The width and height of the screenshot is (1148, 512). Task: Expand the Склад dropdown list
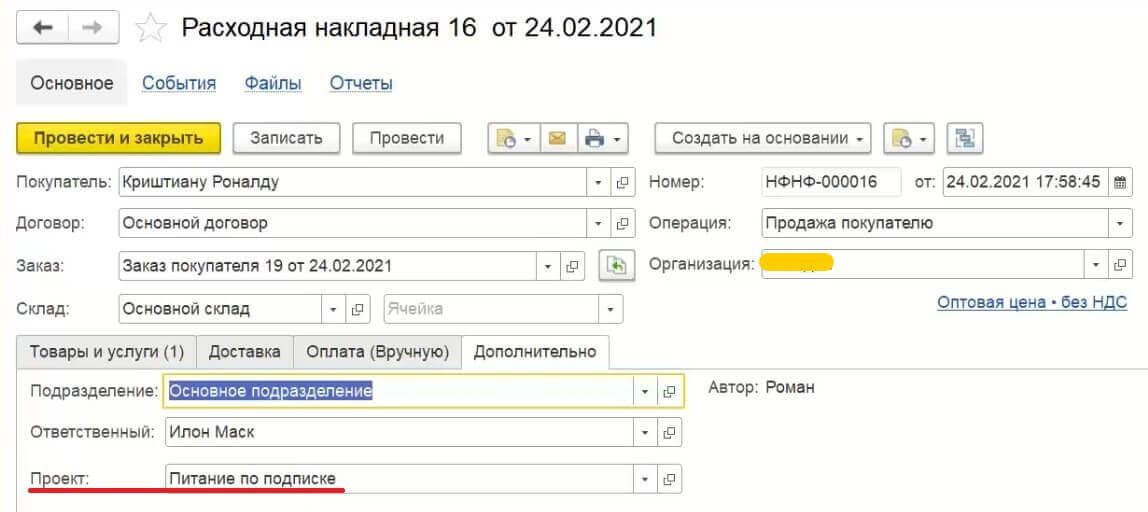(x=333, y=309)
